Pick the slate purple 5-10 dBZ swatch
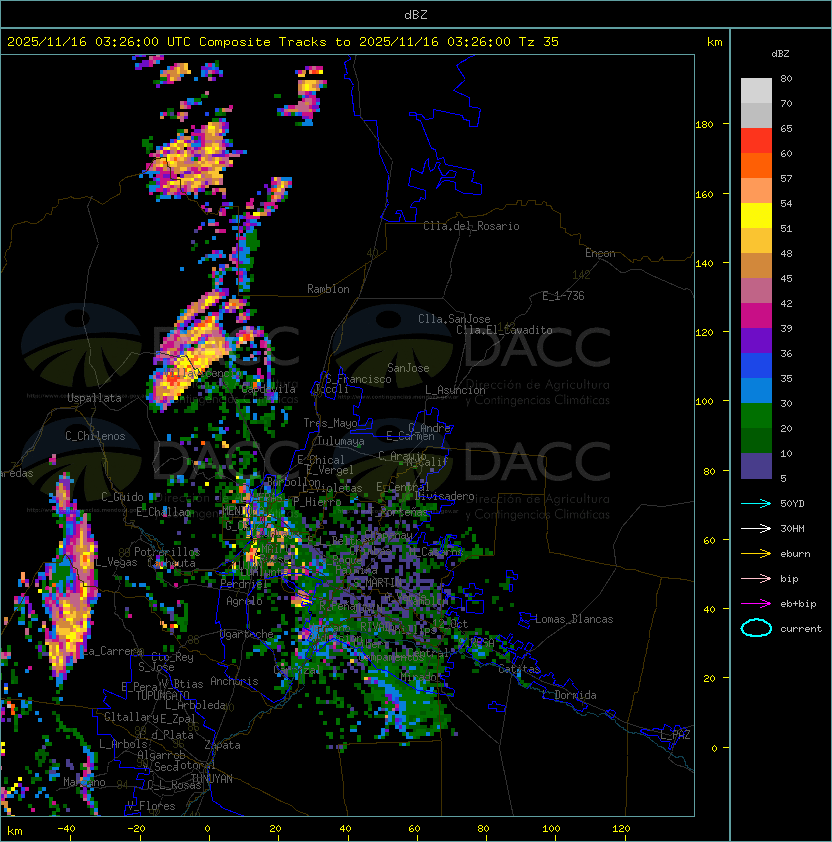Viewport: 832px width, 842px height. coord(756,466)
